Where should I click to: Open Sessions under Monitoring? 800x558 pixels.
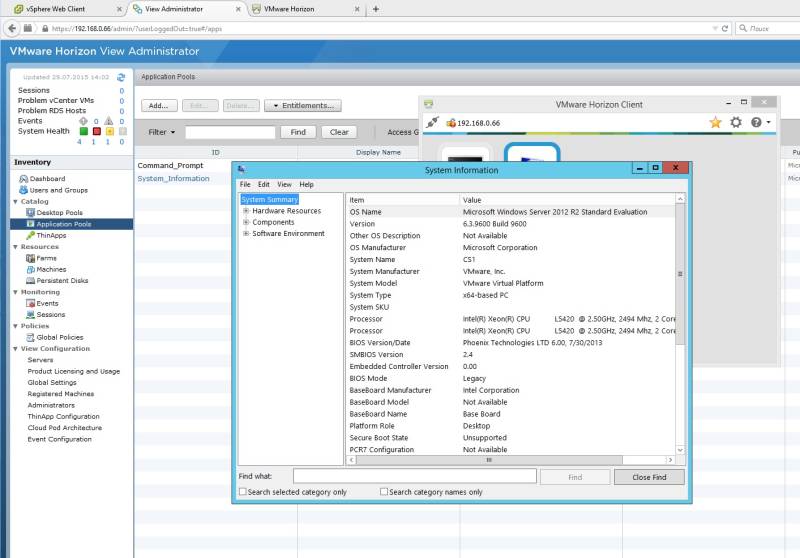pyautogui.click(x=51, y=315)
